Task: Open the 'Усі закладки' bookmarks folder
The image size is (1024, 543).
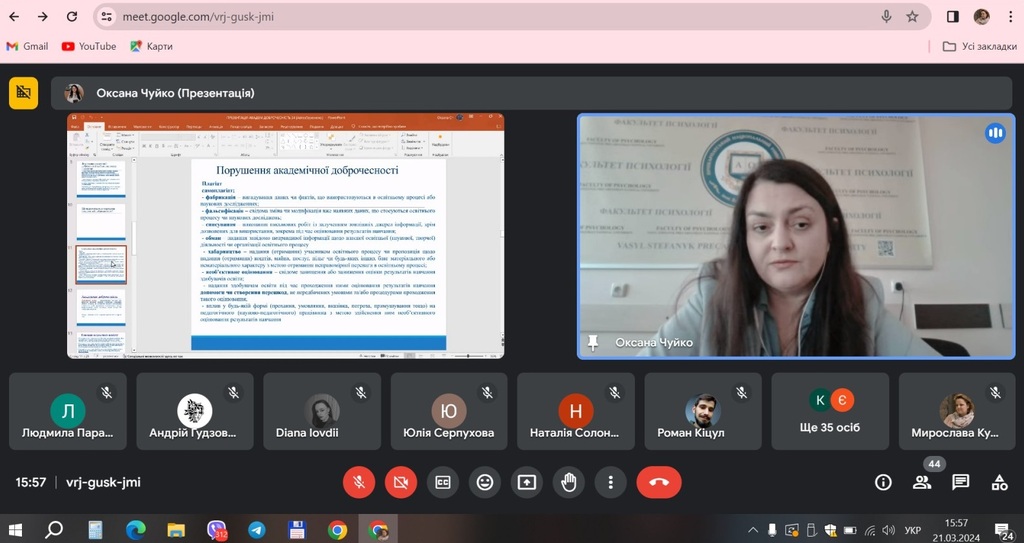Action: coord(980,46)
